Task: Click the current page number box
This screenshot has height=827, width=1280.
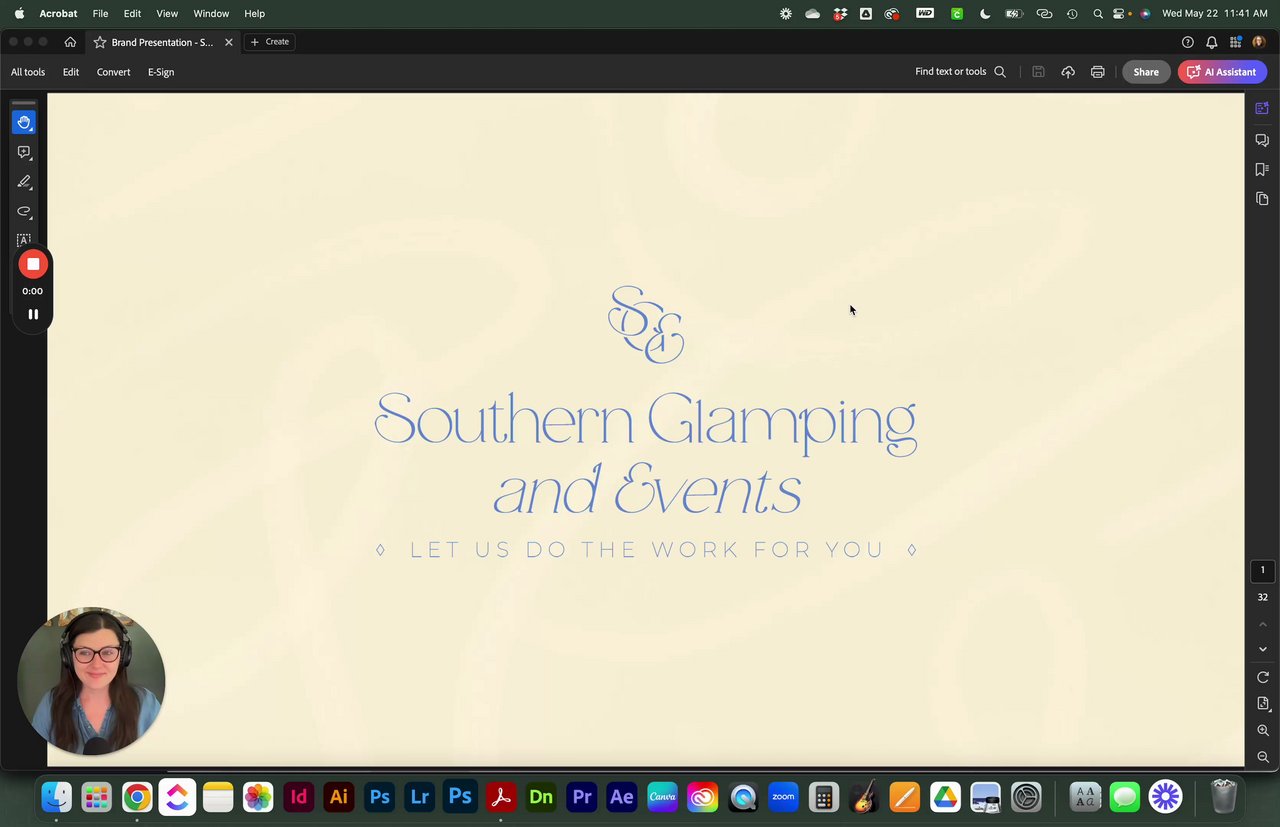Action: (x=1262, y=570)
